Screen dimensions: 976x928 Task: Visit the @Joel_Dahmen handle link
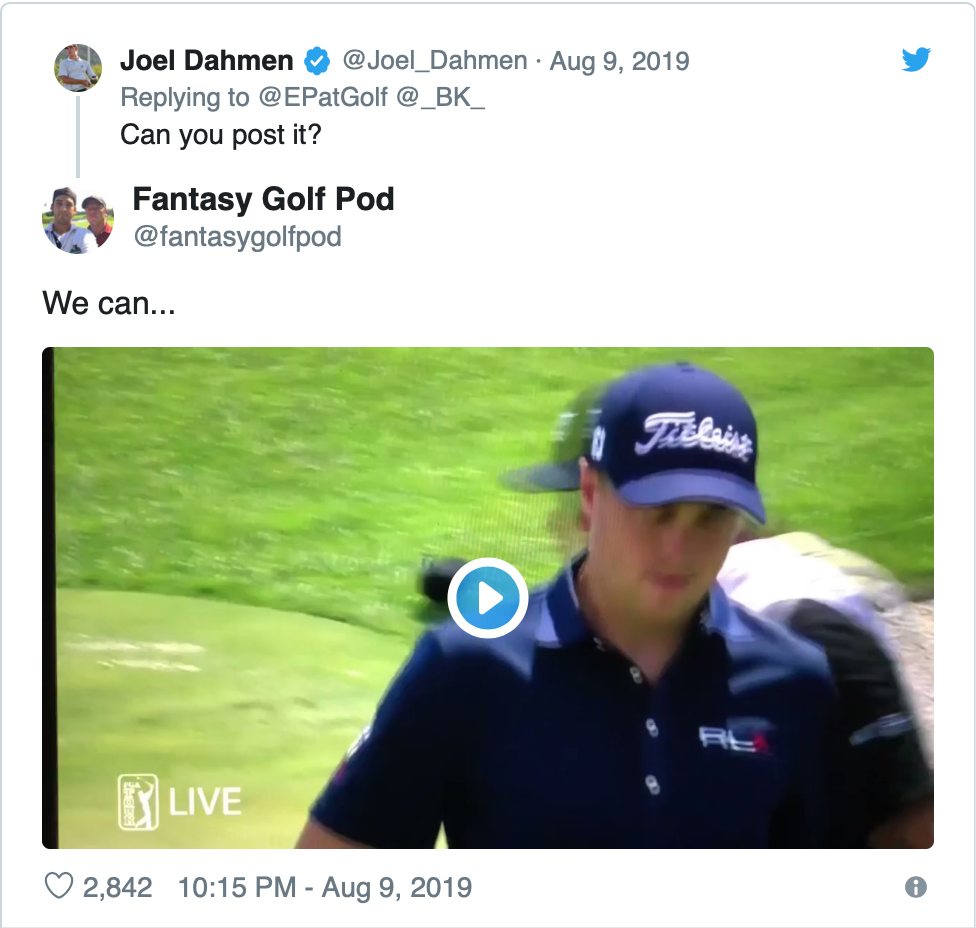[x=434, y=61]
